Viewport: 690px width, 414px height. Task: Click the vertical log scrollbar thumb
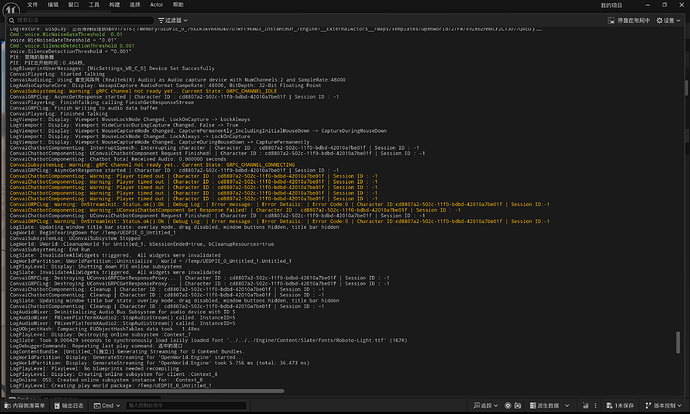(678, 342)
